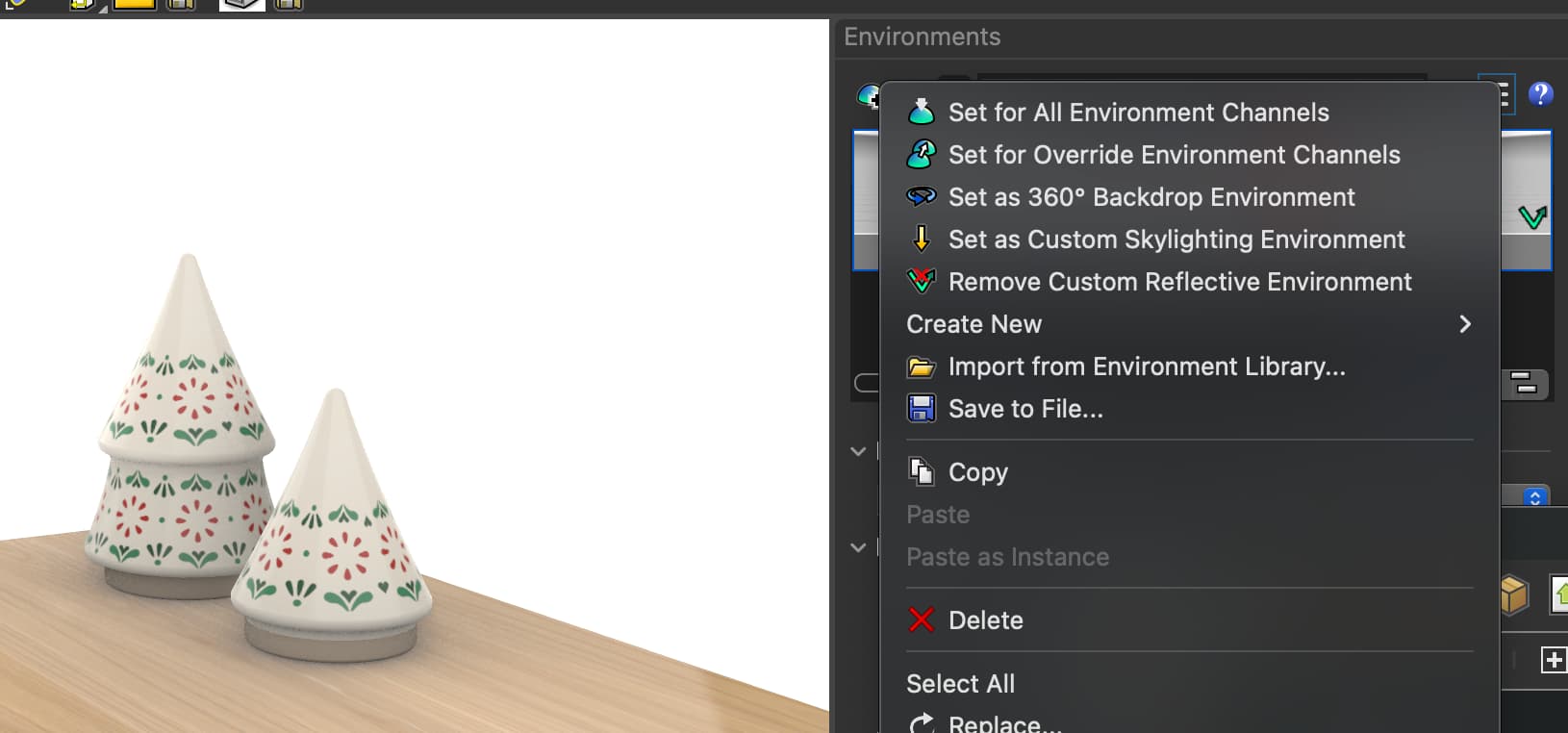This screenshot has width=1568, height=733.
Task: Choose Set for All Environment Channels
Action: tap(1138, 113)
